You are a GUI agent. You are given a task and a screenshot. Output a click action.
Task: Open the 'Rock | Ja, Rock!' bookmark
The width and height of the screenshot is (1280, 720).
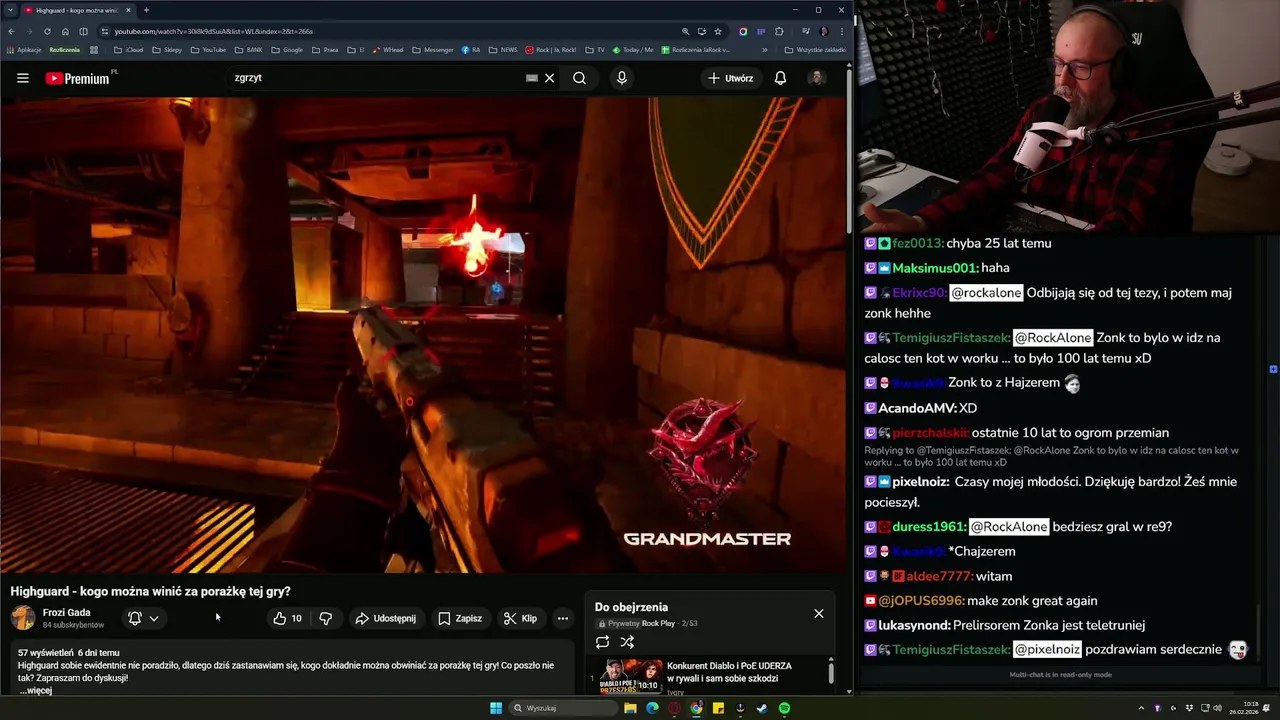coord(551,49)
